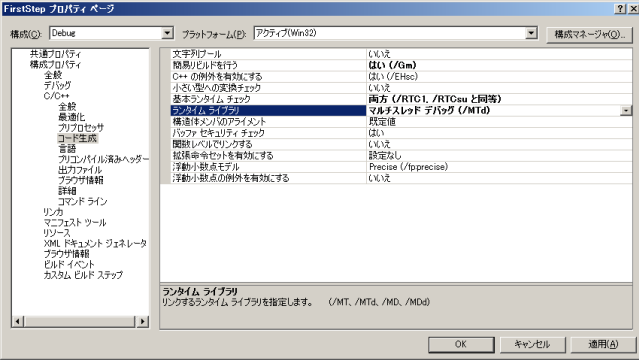
Task: Click the 関数レベルでリンクする property
Action: tap(268, 144)
